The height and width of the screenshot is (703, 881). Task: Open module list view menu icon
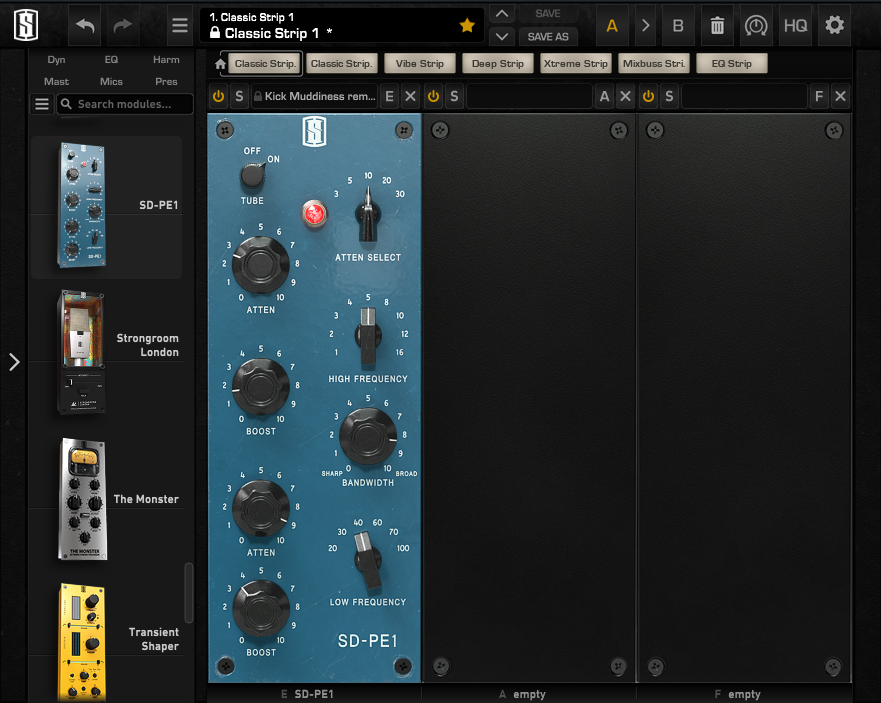(42, 104)
